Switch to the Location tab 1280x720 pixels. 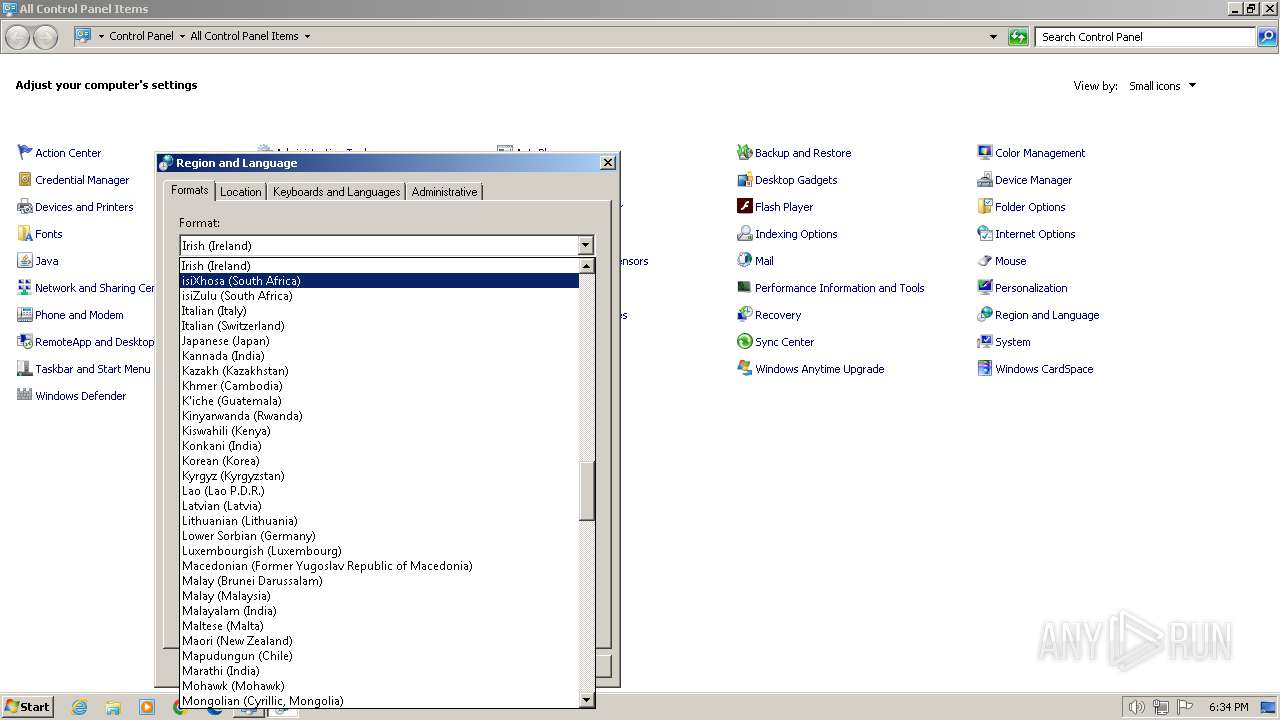[240, 192]
